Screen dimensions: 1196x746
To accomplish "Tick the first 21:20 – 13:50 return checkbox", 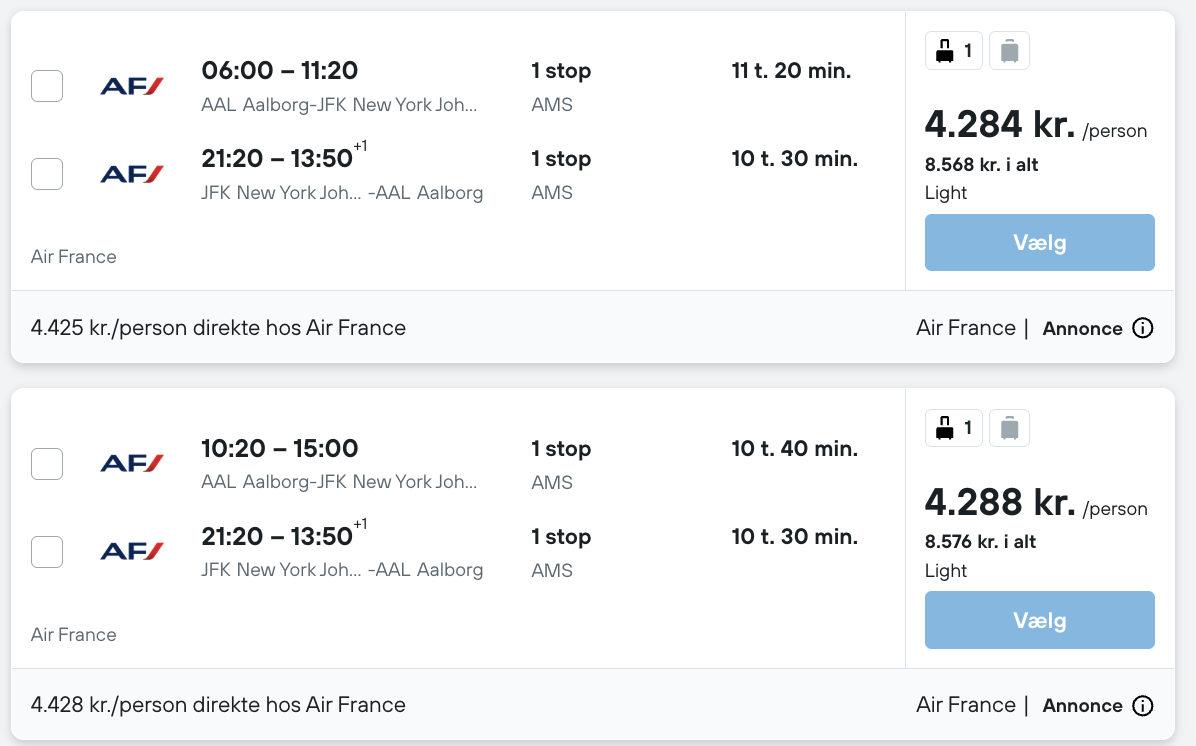I will 47,174.
